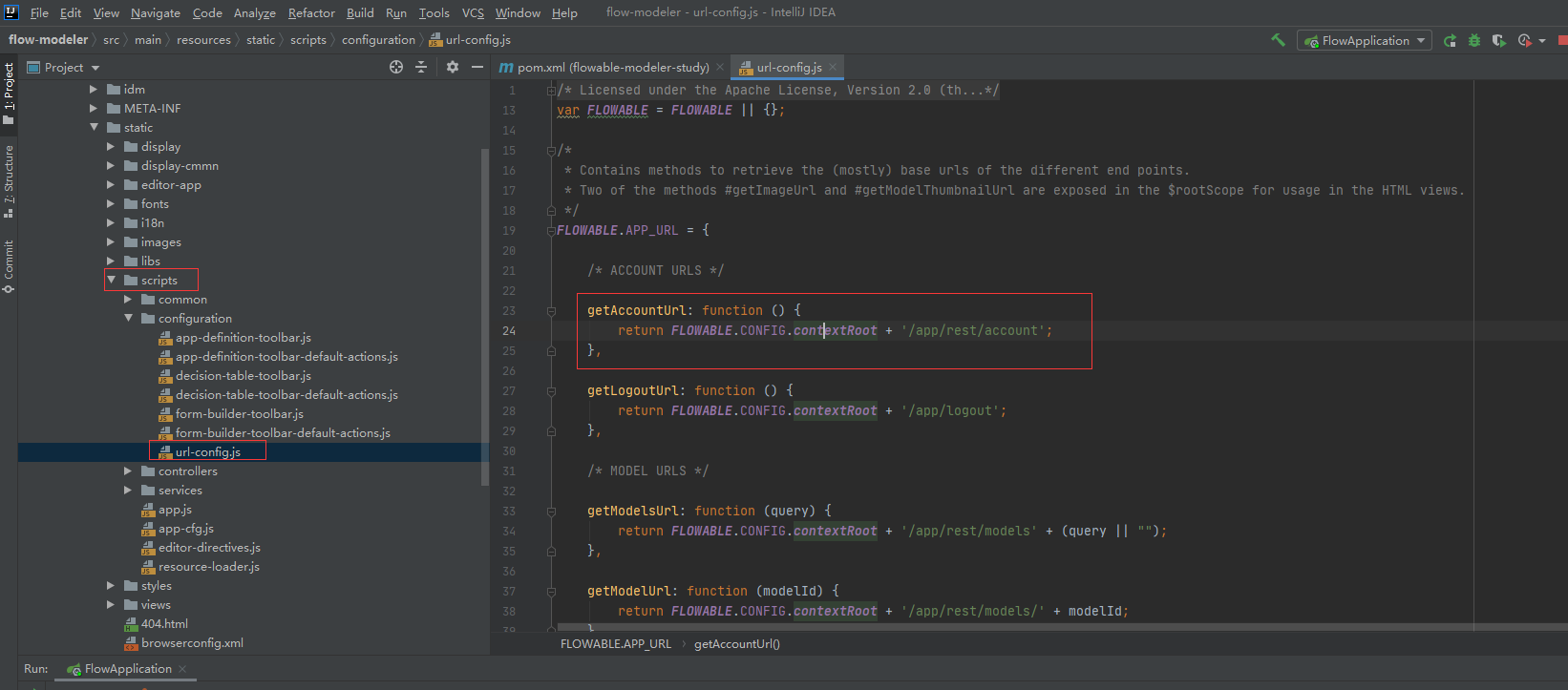1568x690 pixels.
Task: Fold the getLogoutUrl function at line 27
Action: [551, 390]
